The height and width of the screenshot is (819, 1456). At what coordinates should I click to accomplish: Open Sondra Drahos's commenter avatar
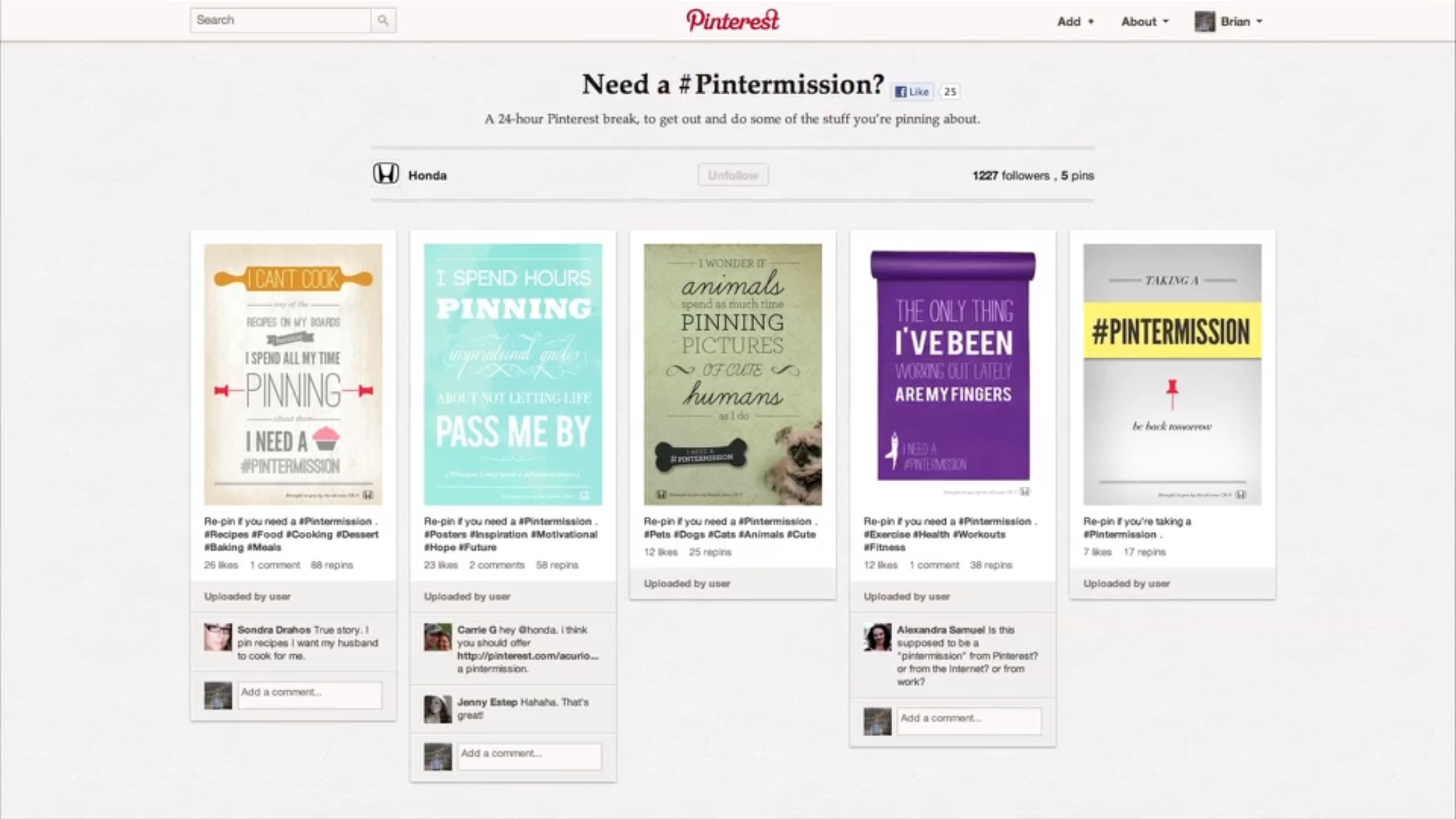tap(218, 637)
